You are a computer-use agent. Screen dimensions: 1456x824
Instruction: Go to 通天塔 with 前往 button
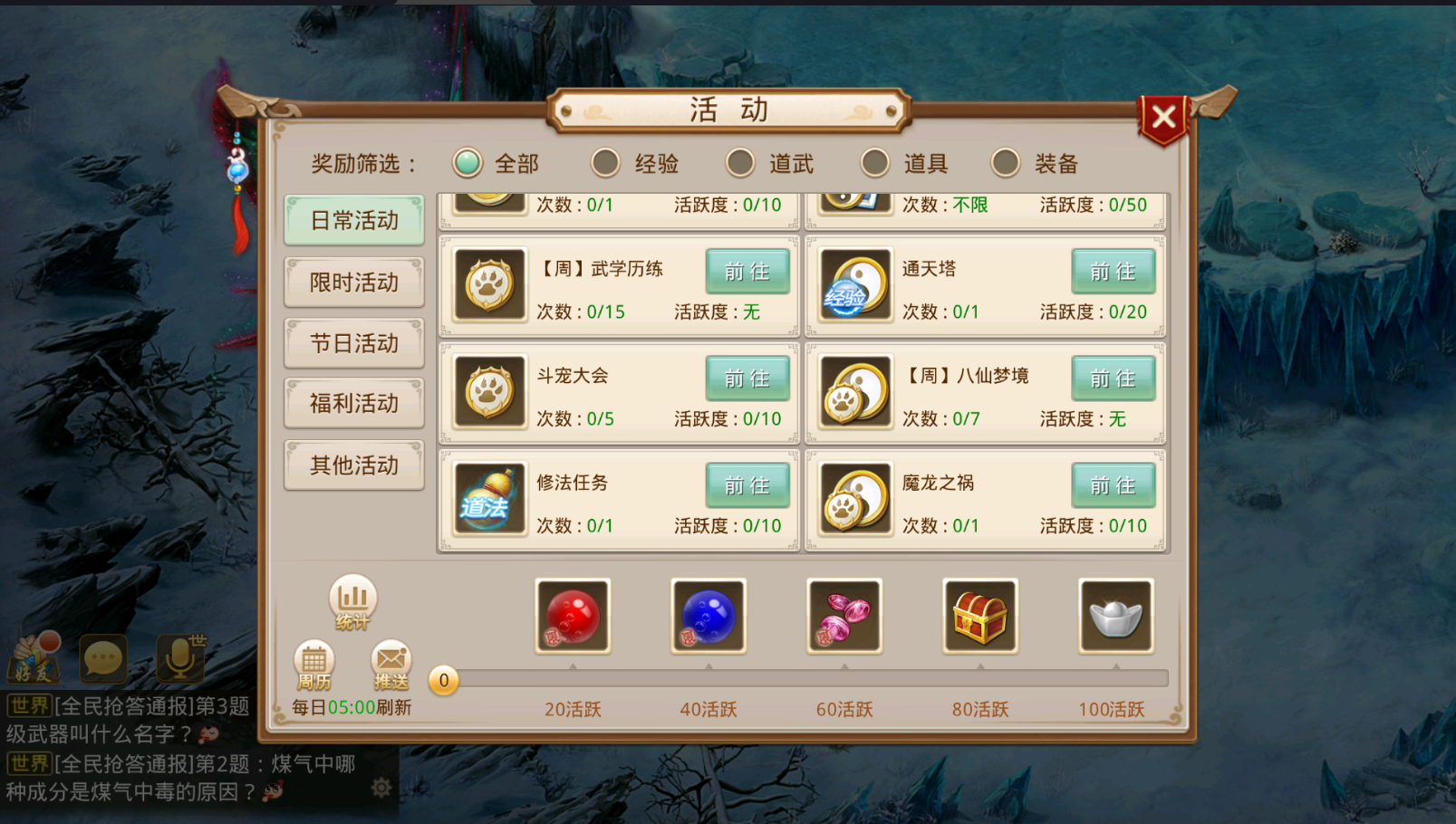pos(1114,272)
